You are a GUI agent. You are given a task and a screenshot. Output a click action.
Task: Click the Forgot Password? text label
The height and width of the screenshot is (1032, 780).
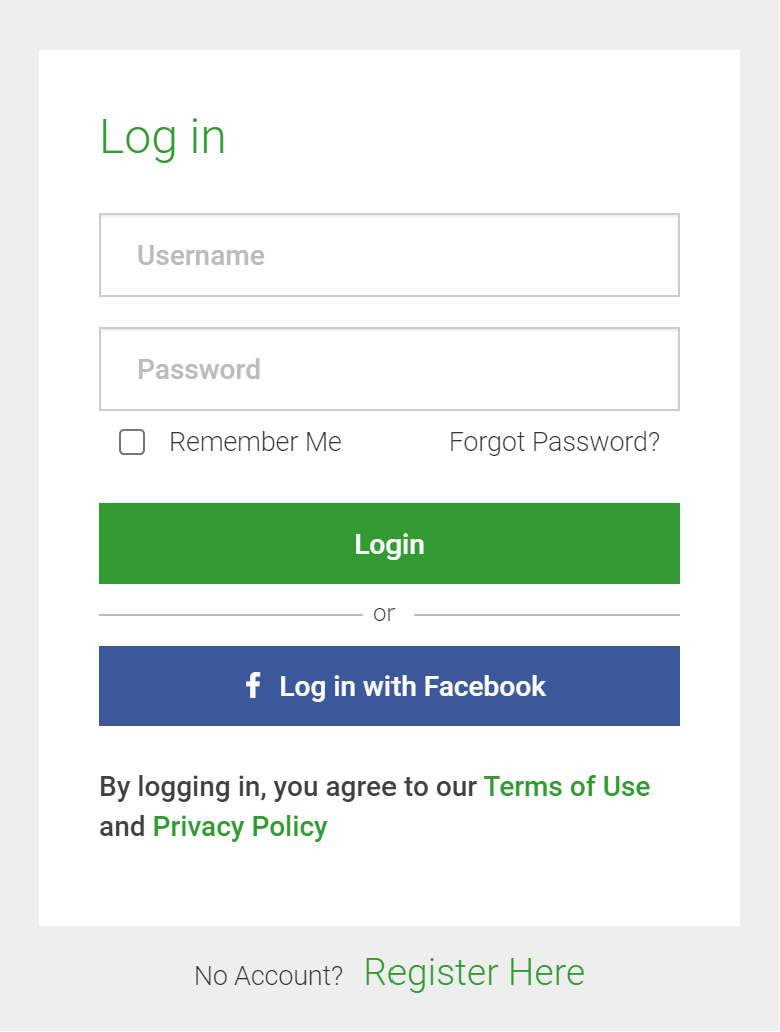click(553, 441)
